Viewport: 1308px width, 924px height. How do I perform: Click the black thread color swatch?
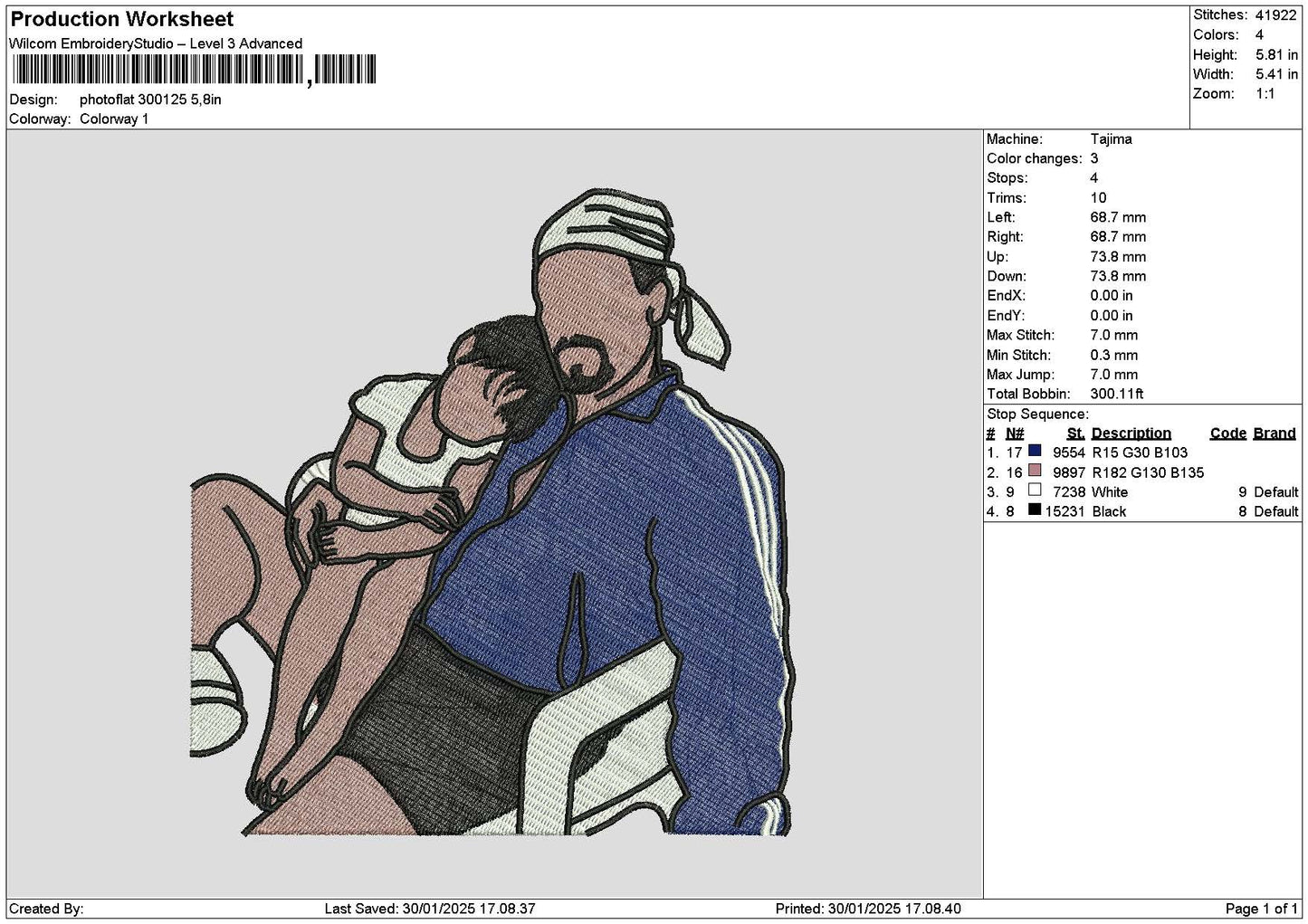pyautogui.click(x=1035, y=510)
